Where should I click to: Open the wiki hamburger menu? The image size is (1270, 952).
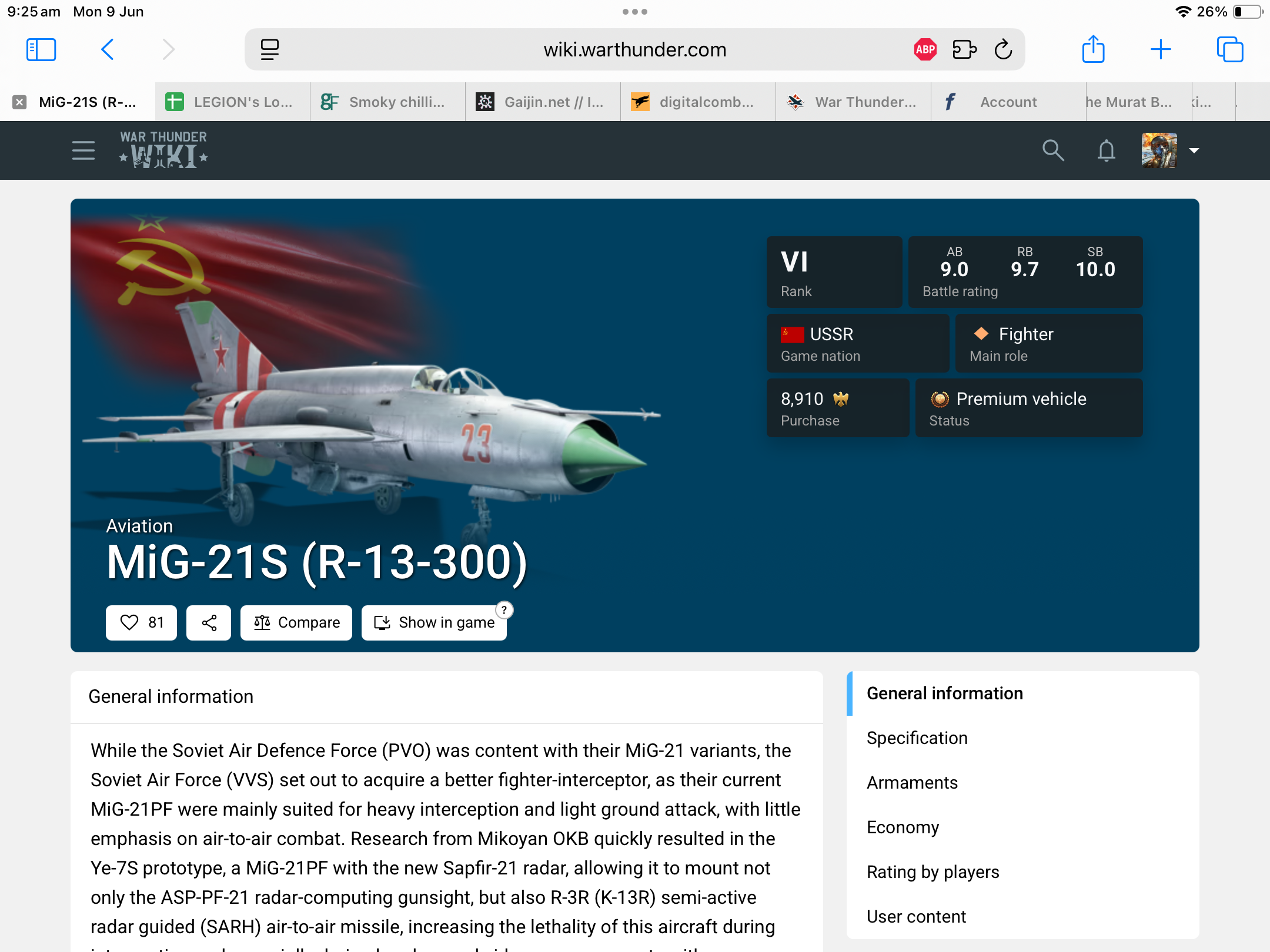pyautogui.click(x=83, y=150)
